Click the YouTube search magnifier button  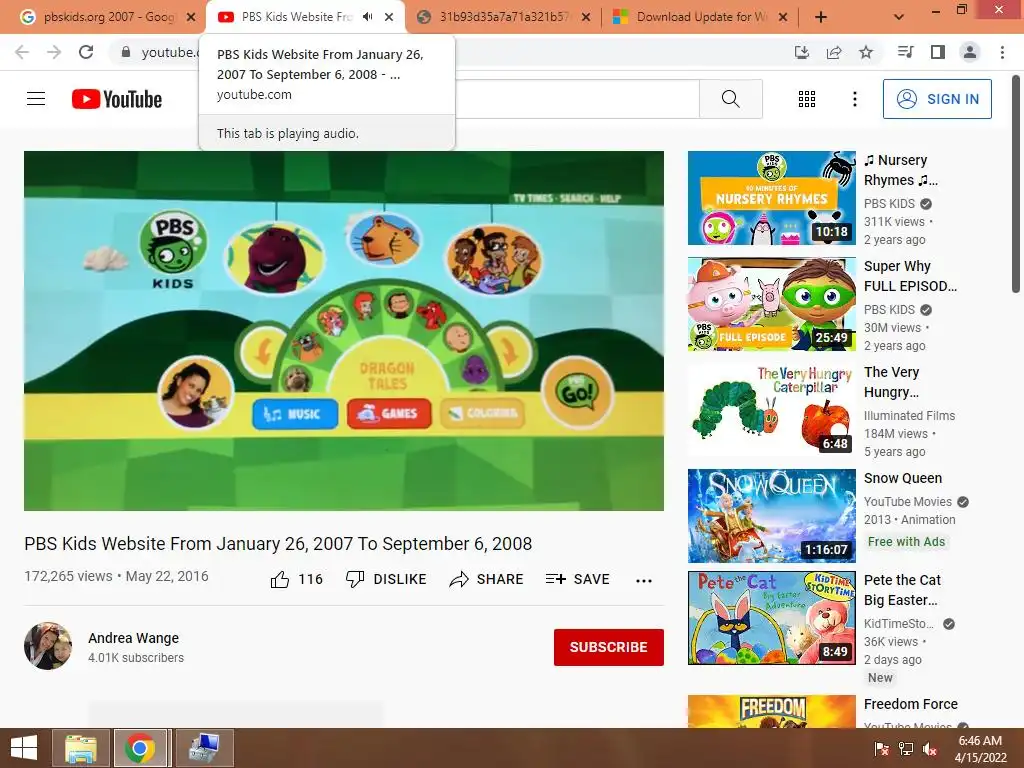click(x=731, y=99)
